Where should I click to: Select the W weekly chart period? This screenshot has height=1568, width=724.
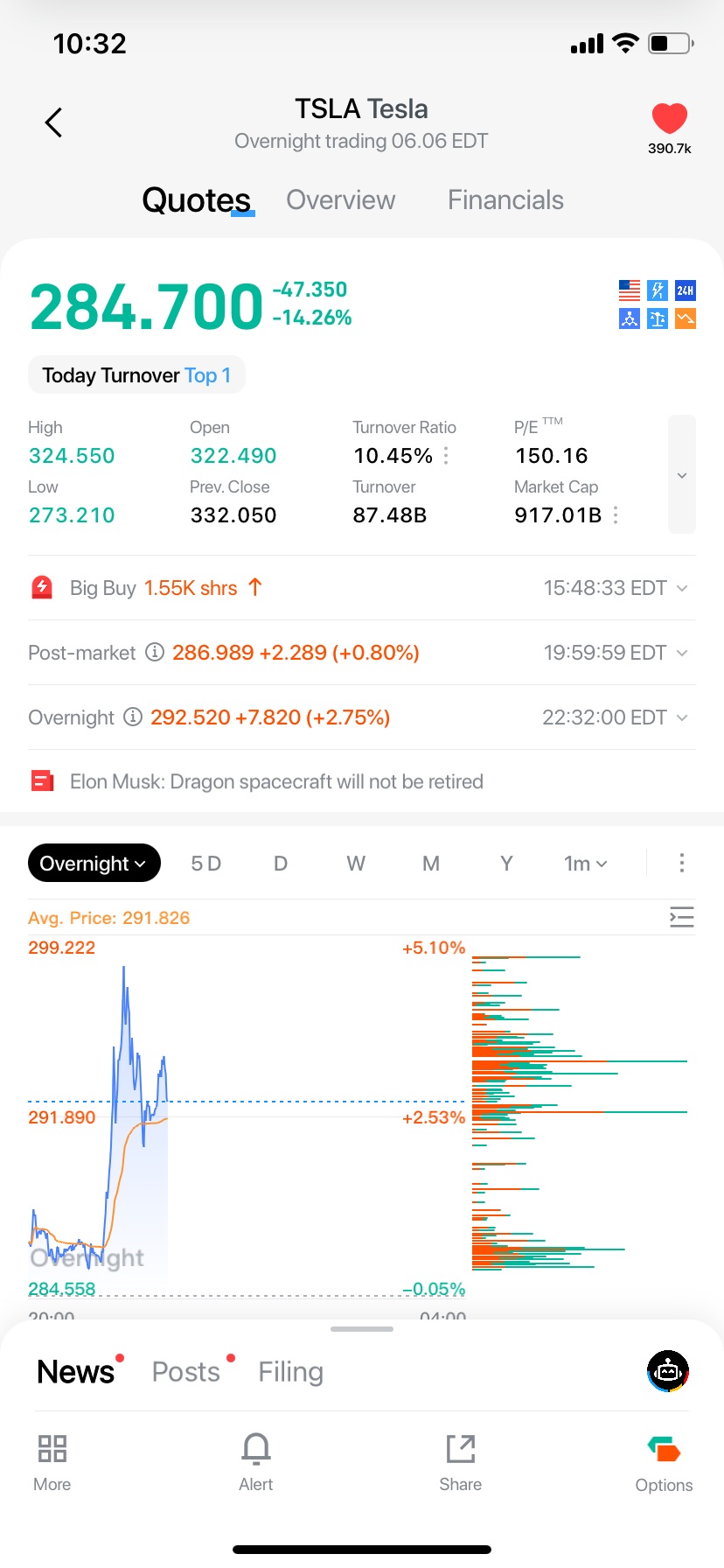(356, 864)
